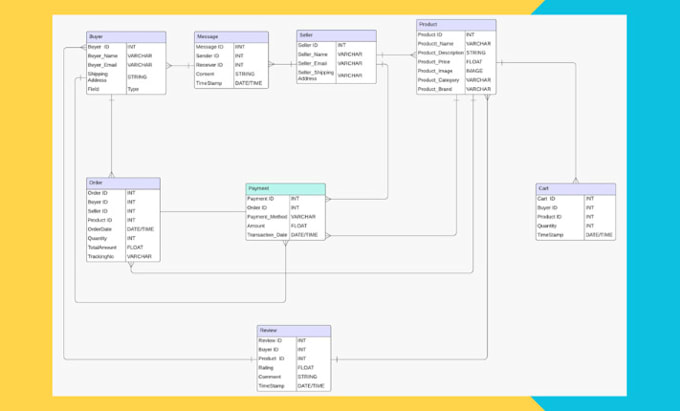Click Quantity in the Order table
This screenshot has height=411, width=680.
(x=97, y=238)
